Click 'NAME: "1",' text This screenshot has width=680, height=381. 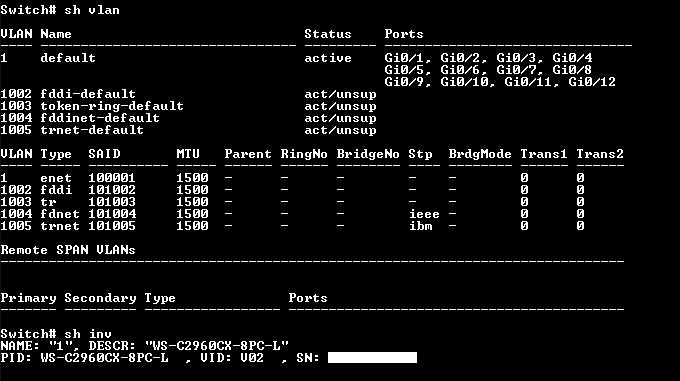point(40,346)
